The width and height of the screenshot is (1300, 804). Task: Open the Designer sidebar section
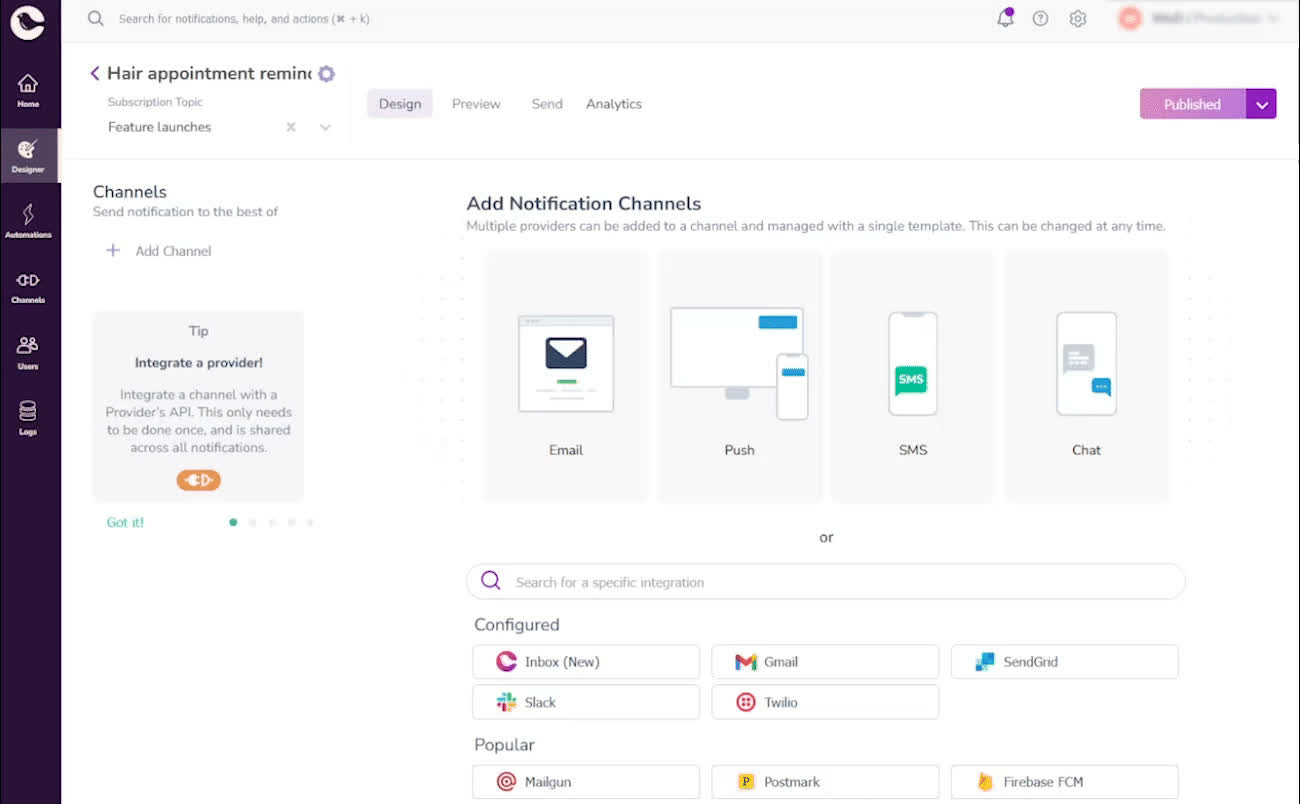coord(28,155)
